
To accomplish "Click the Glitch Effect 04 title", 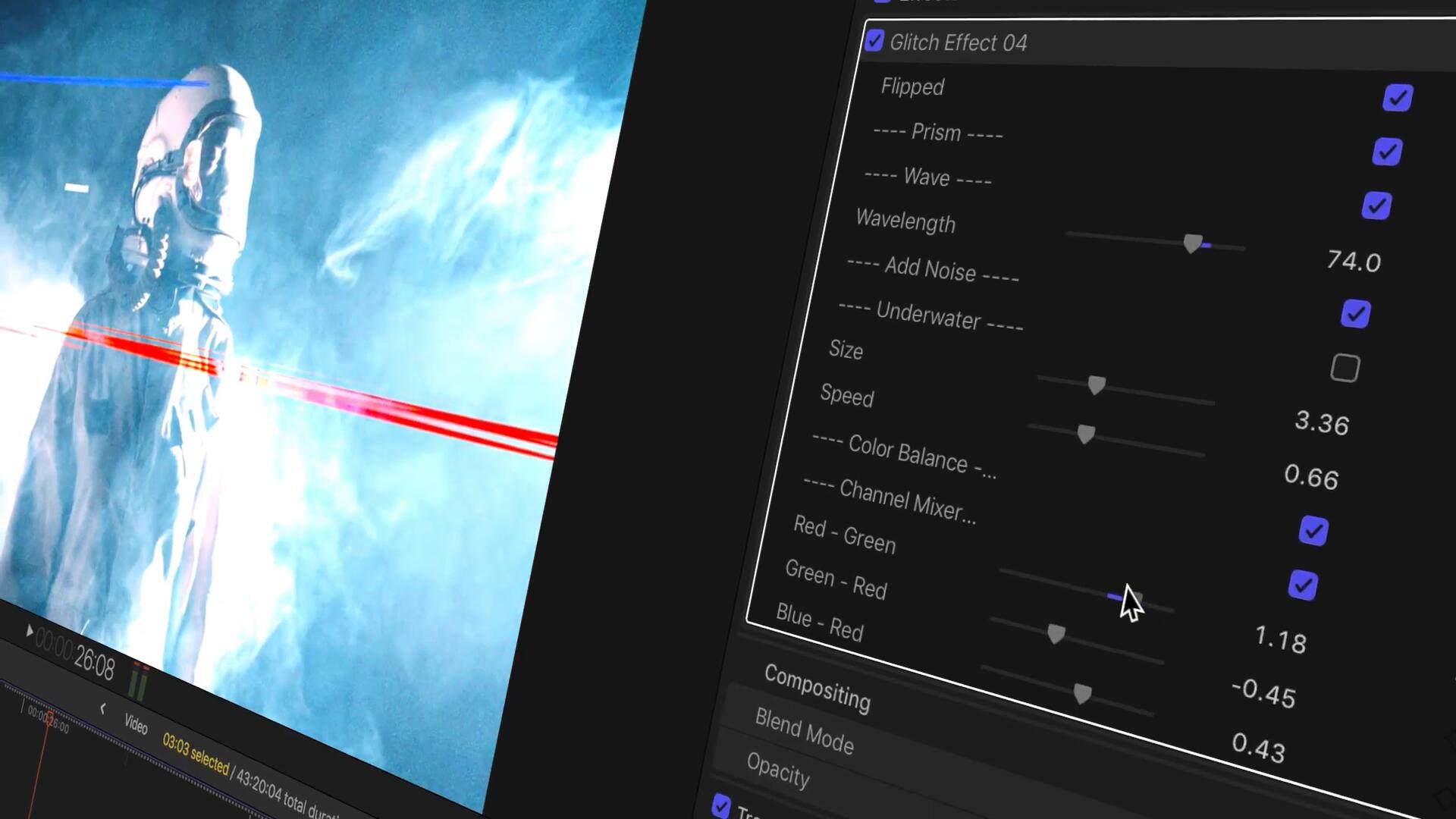I will [958, 43].
